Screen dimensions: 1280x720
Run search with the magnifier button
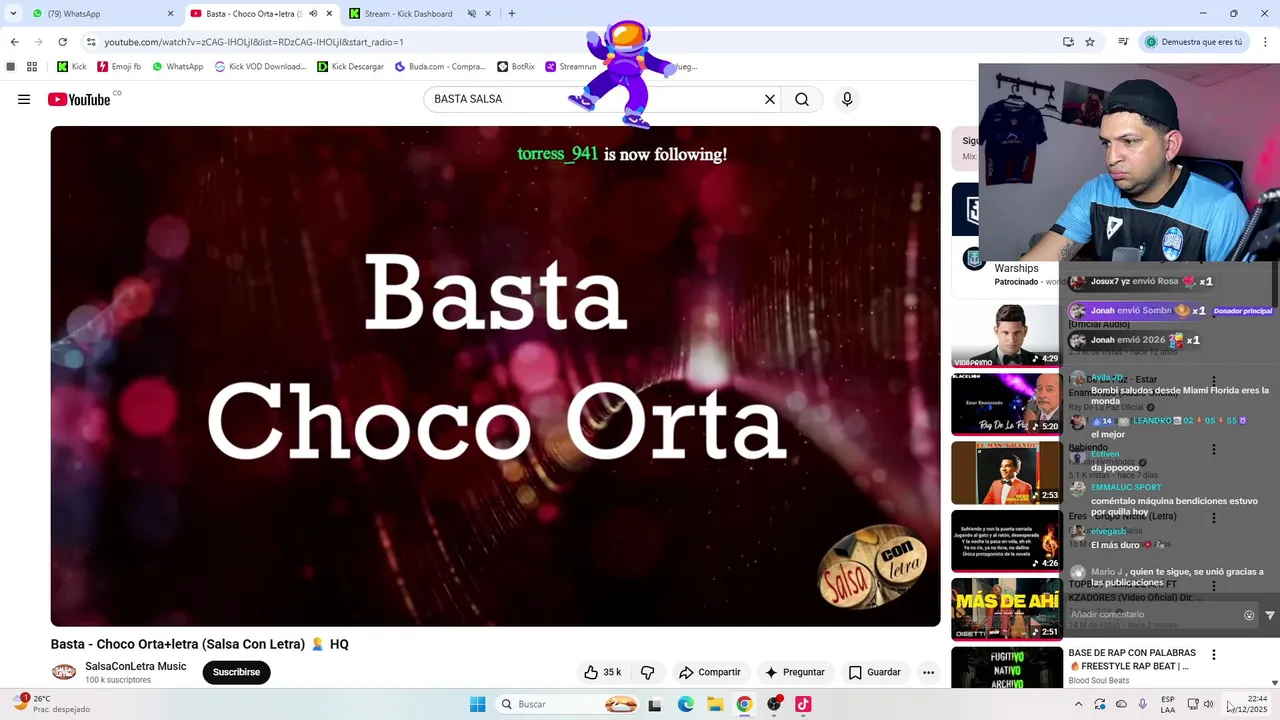coord(802,99)
